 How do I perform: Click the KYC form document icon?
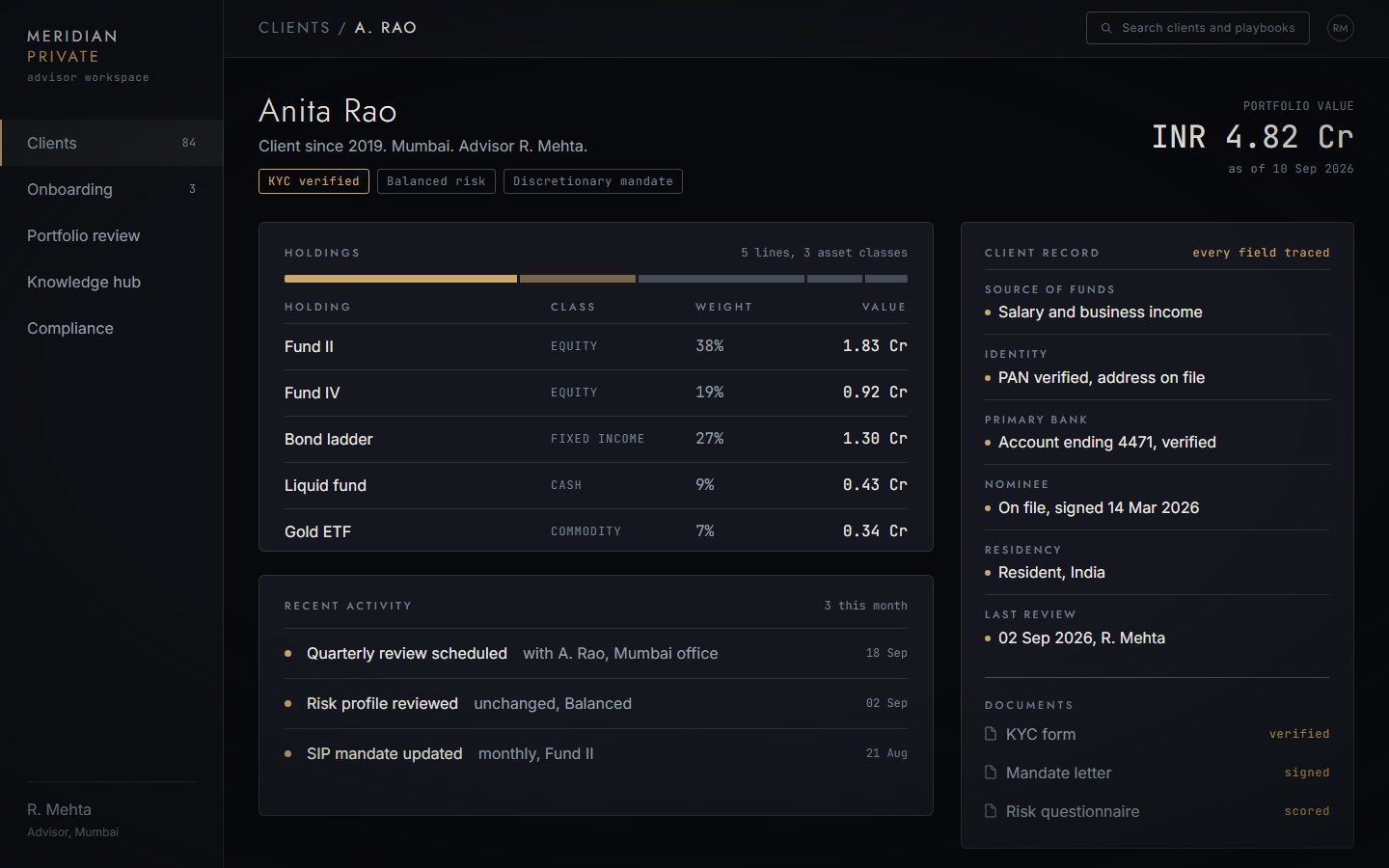point(991,734)
